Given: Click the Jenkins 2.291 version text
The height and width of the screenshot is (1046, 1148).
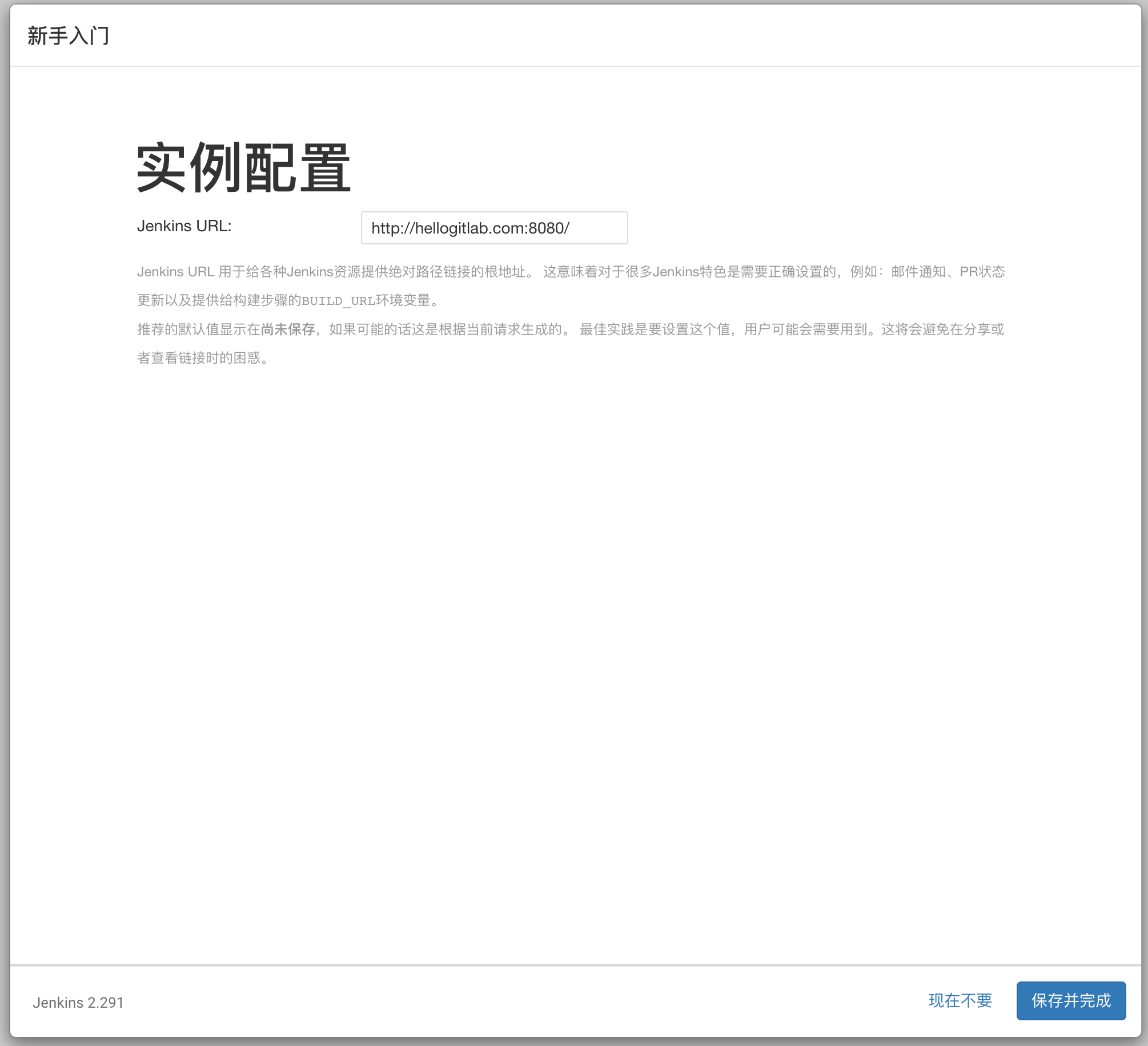Looking at the screenshot, I should point(78,1003).
